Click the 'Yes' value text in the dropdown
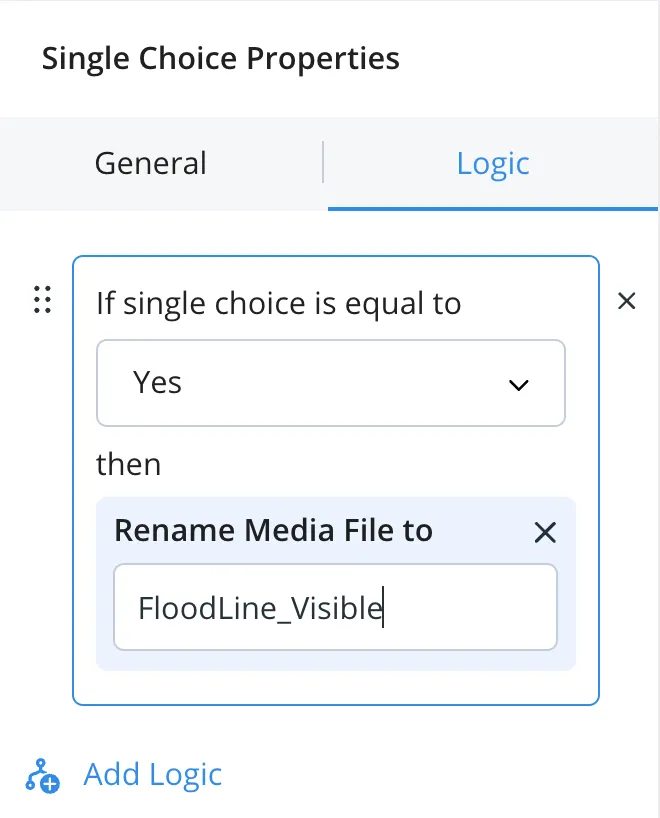The width and height of the screenshot is (660, 818). [157, 382]
